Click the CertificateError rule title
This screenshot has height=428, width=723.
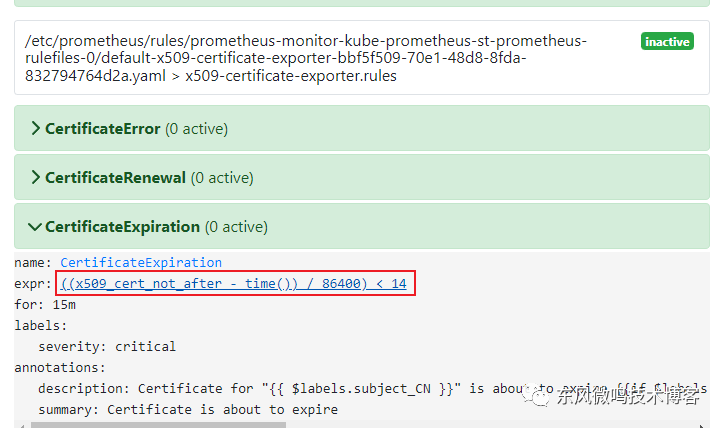click(x=102, y=128)
